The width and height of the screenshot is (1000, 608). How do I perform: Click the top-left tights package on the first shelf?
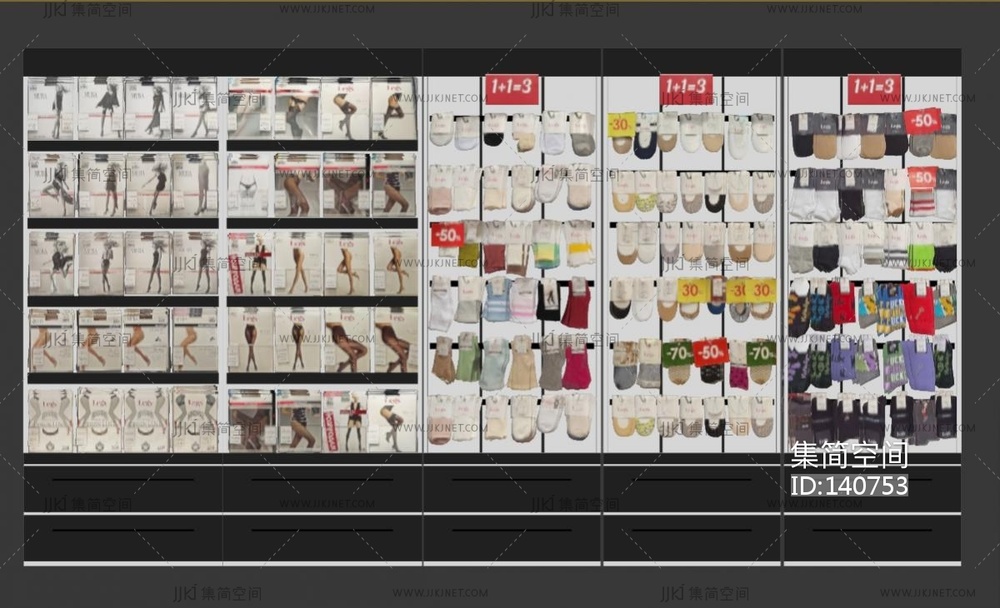(51, 108)
